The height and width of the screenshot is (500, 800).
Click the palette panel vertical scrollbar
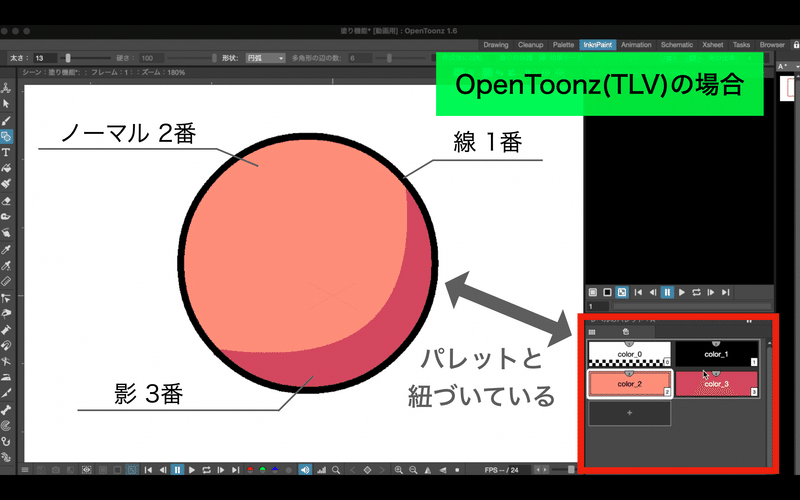[x=769, y=403]
